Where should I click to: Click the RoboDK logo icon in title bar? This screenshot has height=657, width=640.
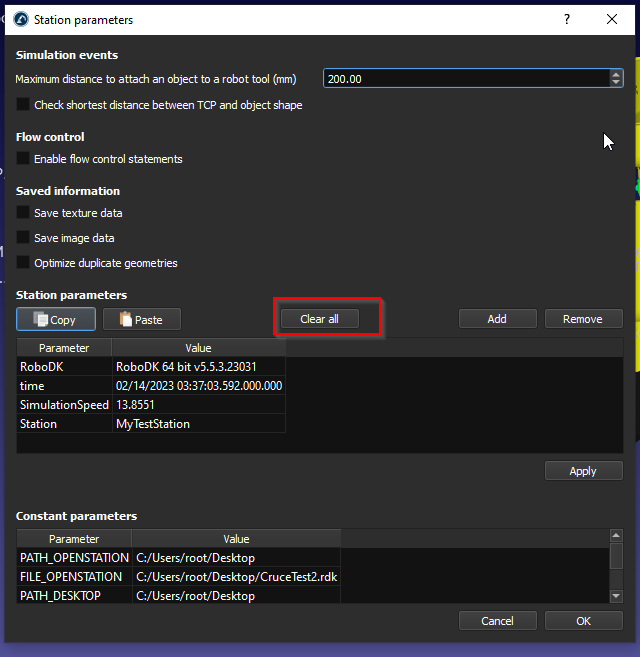pyautogui.click(x=19, y=19)
